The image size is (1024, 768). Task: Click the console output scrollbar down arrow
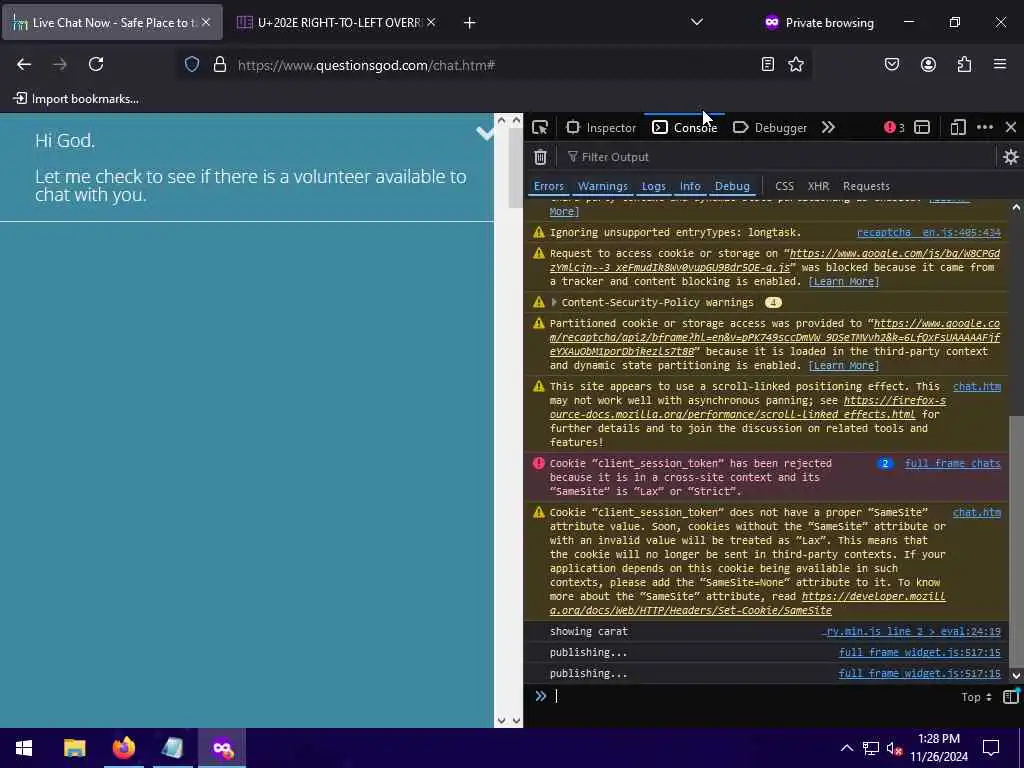tap(1016, 676)
